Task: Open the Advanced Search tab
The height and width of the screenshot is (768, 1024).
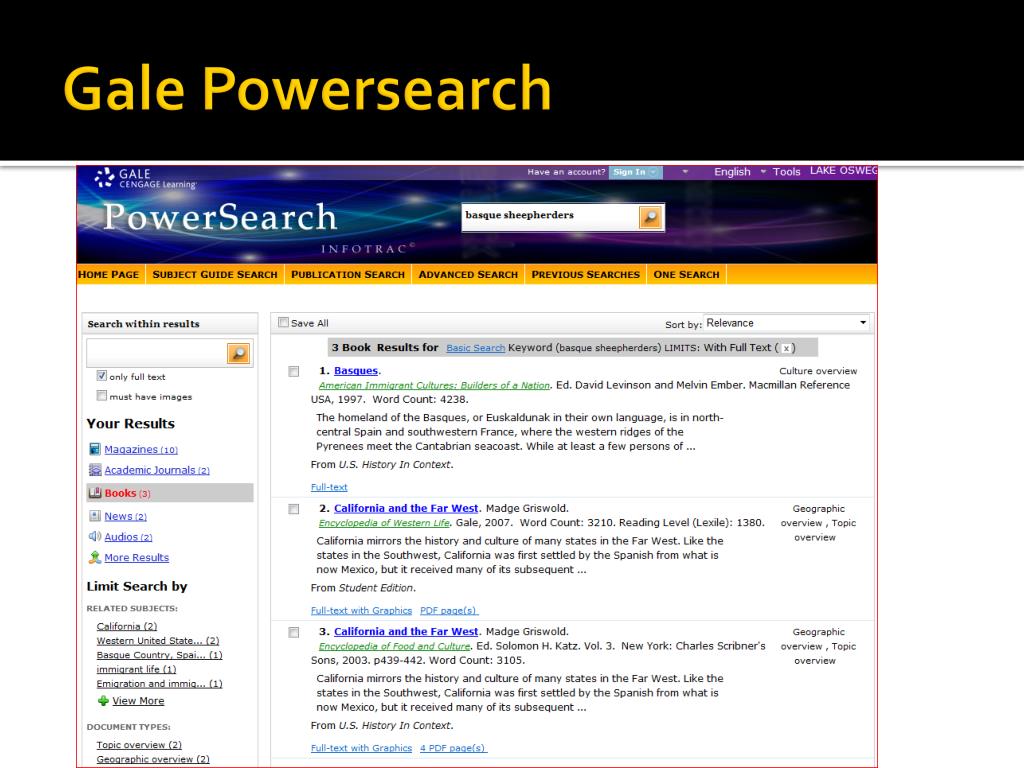Action: tap(468, 274)
